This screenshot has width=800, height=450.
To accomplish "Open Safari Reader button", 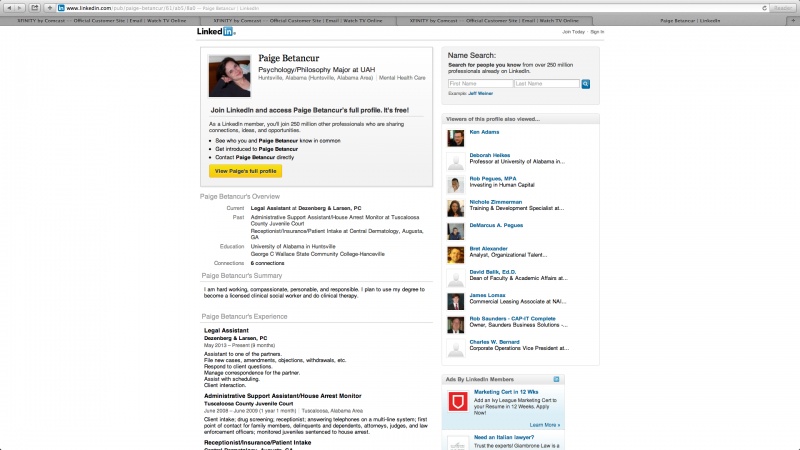I will 783,8.
